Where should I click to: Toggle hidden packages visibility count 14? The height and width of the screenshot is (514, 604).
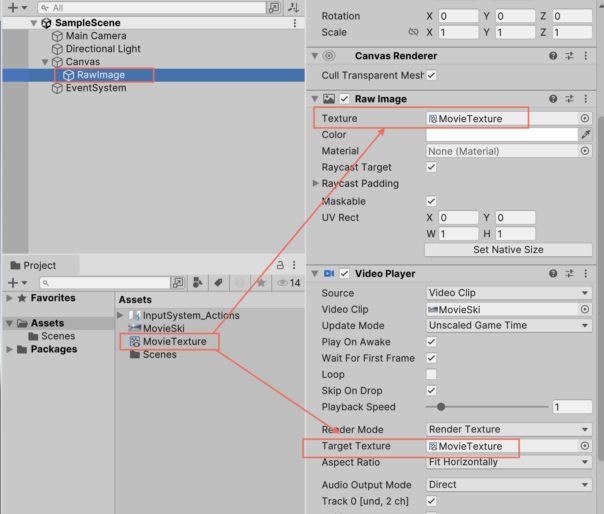tap(289, 283)
